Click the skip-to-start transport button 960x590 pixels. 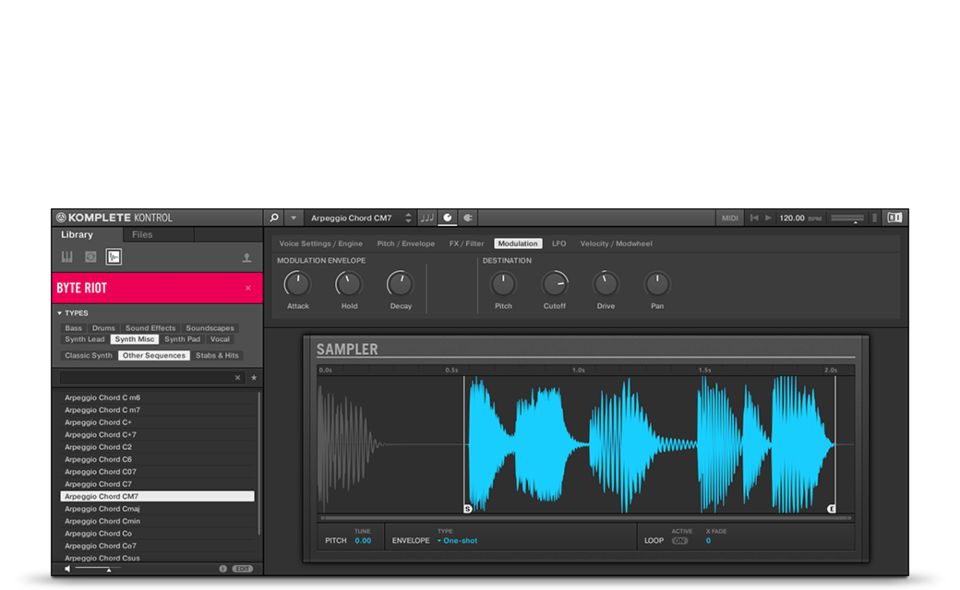coord(754,218)
